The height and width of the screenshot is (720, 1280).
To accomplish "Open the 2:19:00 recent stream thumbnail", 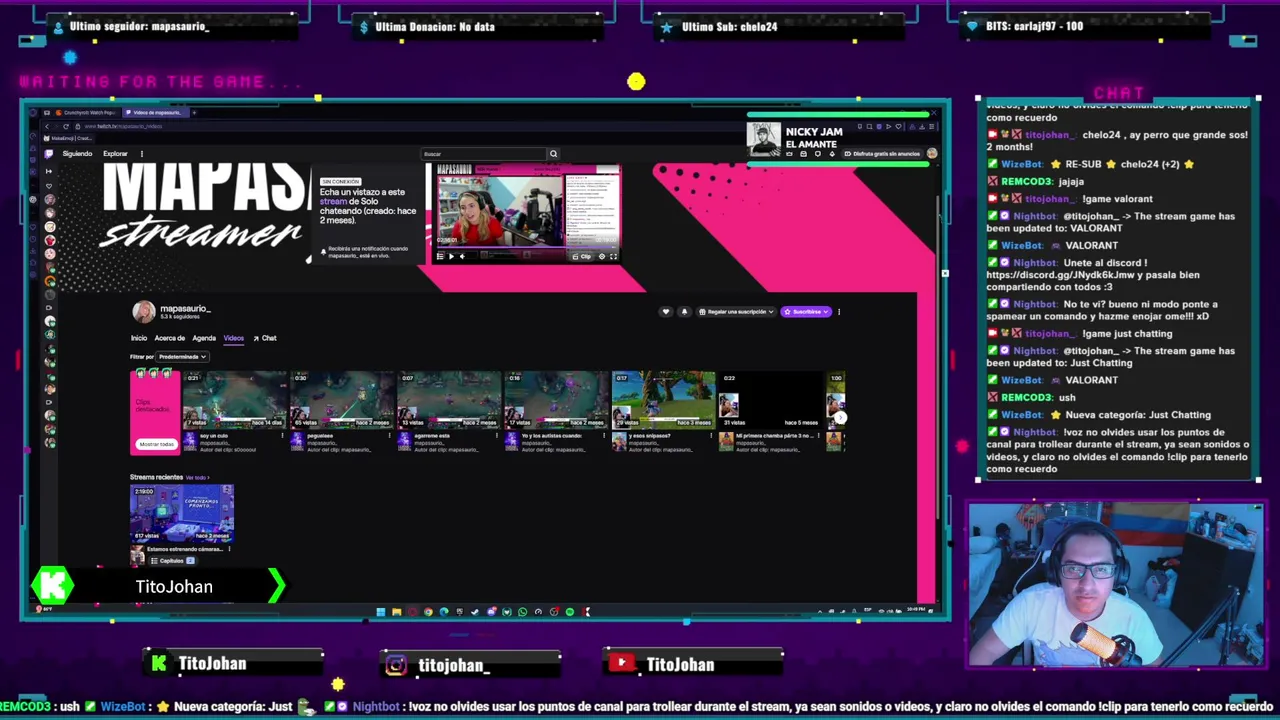I will pyautogui.click(x=182, y=514).
